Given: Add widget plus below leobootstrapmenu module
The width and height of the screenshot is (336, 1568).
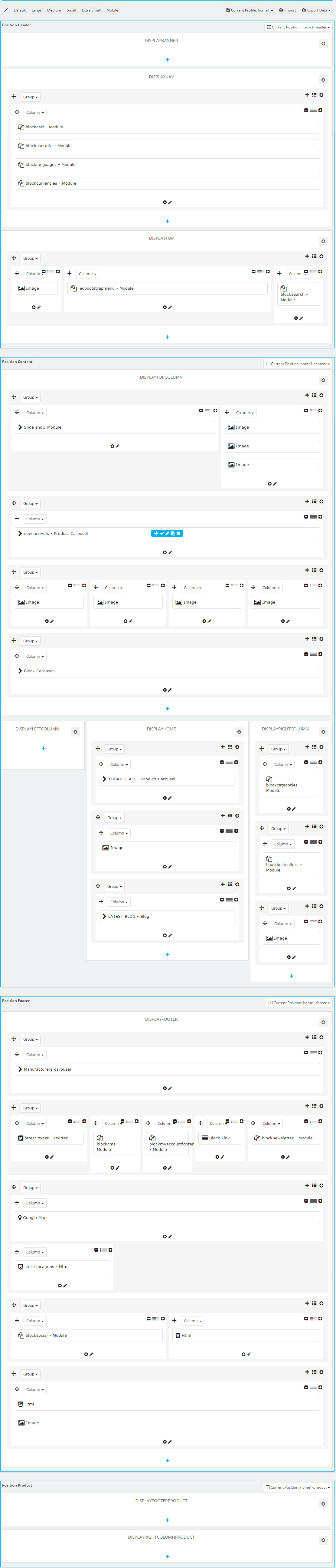Looking at the screenshot, I should 164,307.
